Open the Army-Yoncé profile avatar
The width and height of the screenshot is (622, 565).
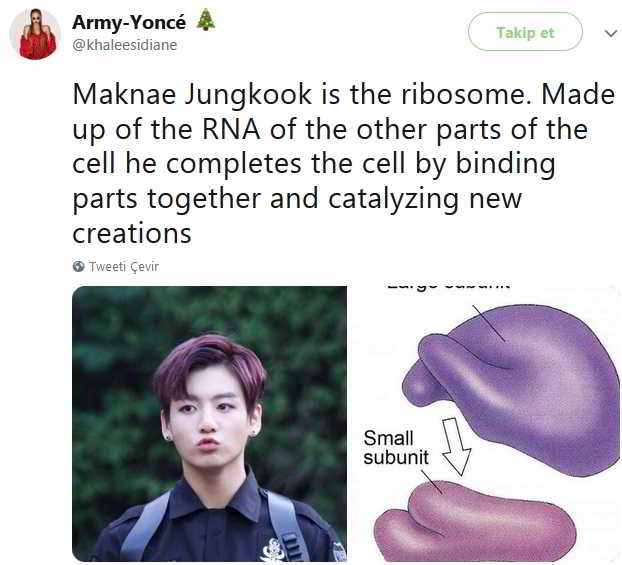35,34
